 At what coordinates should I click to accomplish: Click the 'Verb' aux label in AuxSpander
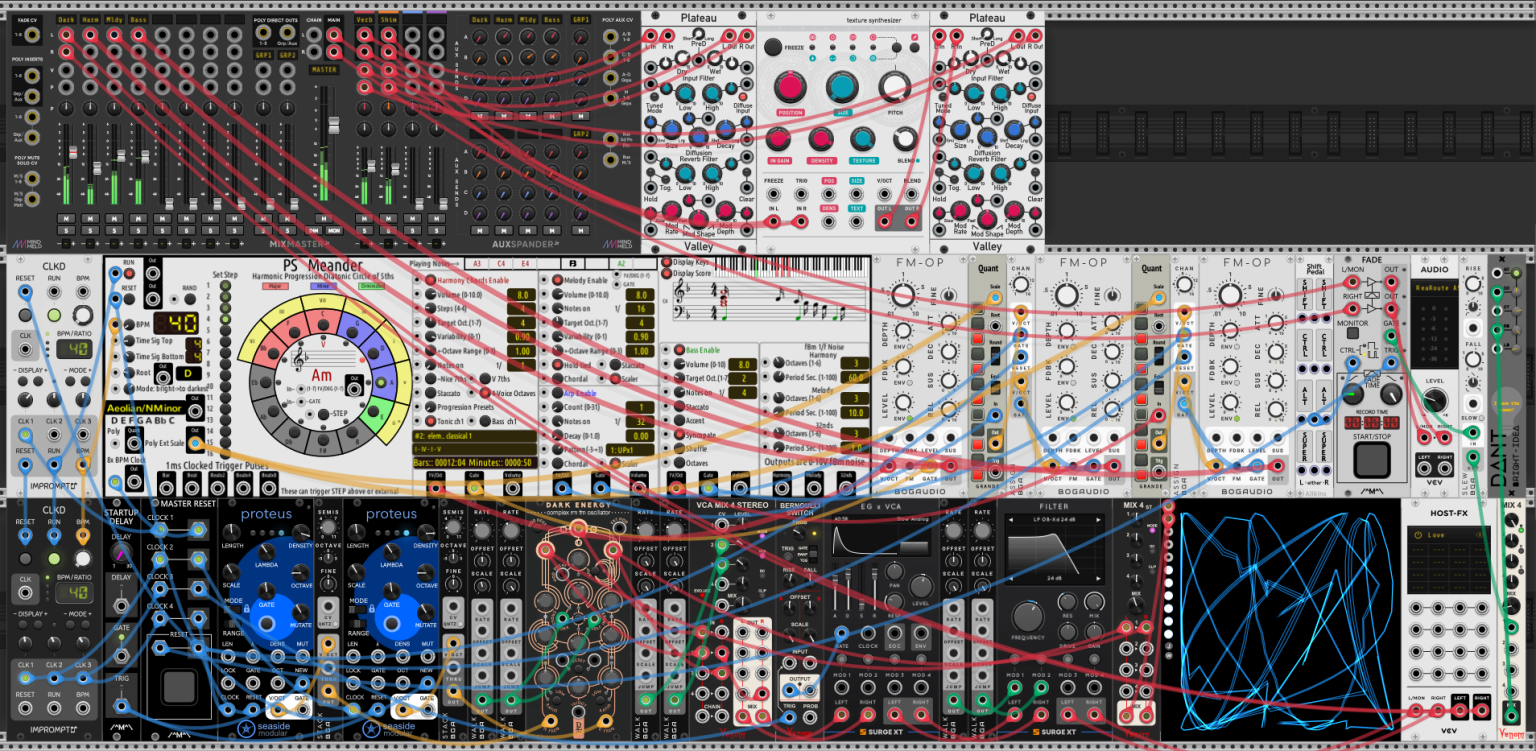364,19
